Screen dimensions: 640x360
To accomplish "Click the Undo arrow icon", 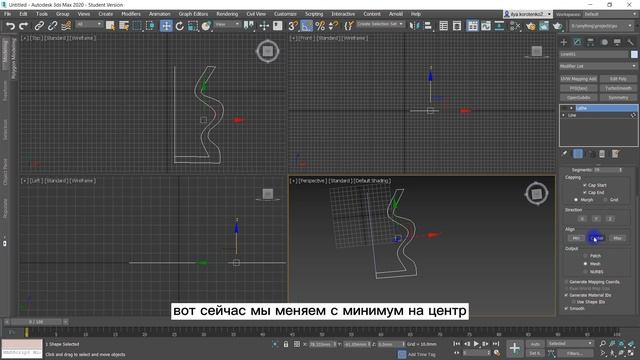I will click(10, 26).
